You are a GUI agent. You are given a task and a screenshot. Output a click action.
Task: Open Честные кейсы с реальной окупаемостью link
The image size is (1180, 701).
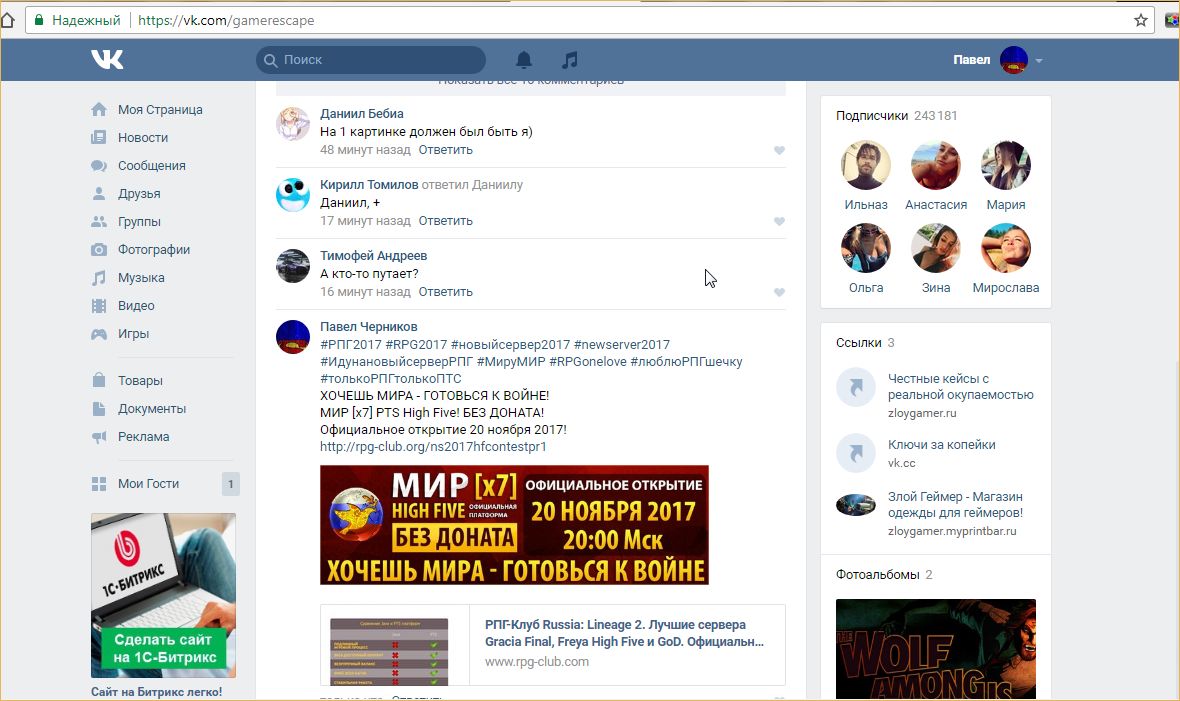pos(960,386)
